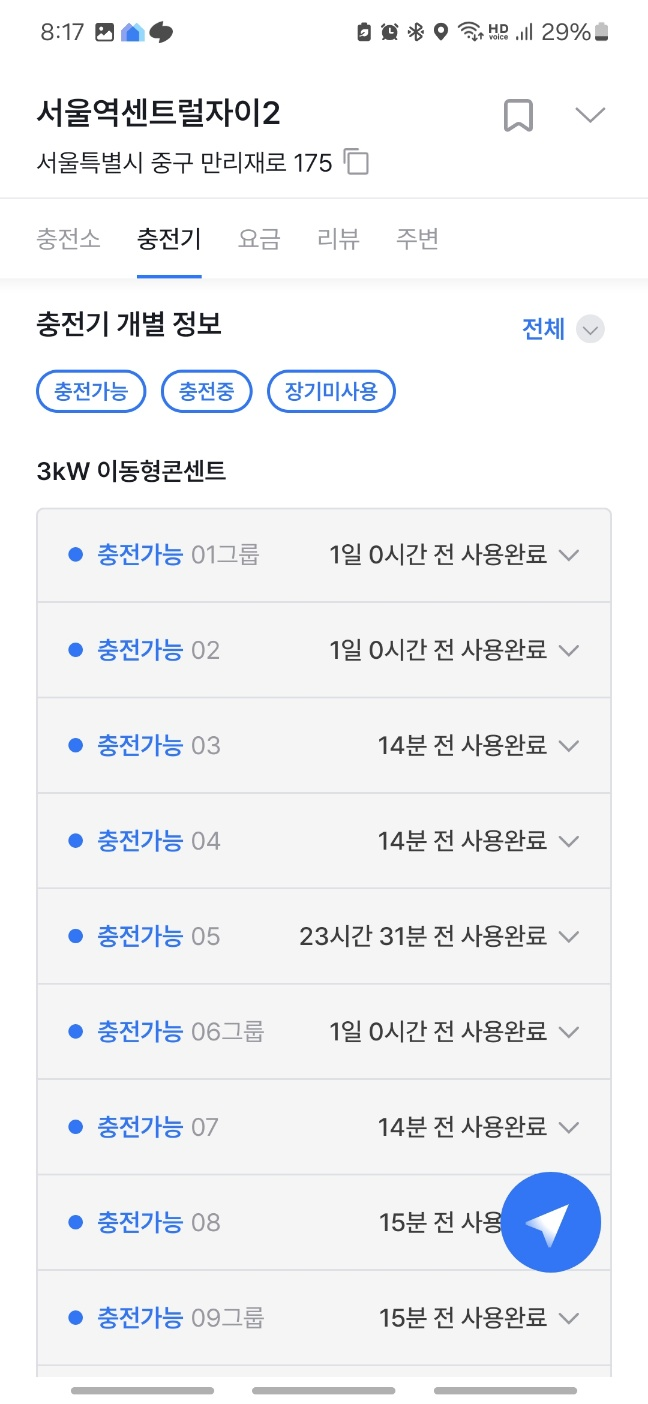Select the 주변 tab

[417, 239]
